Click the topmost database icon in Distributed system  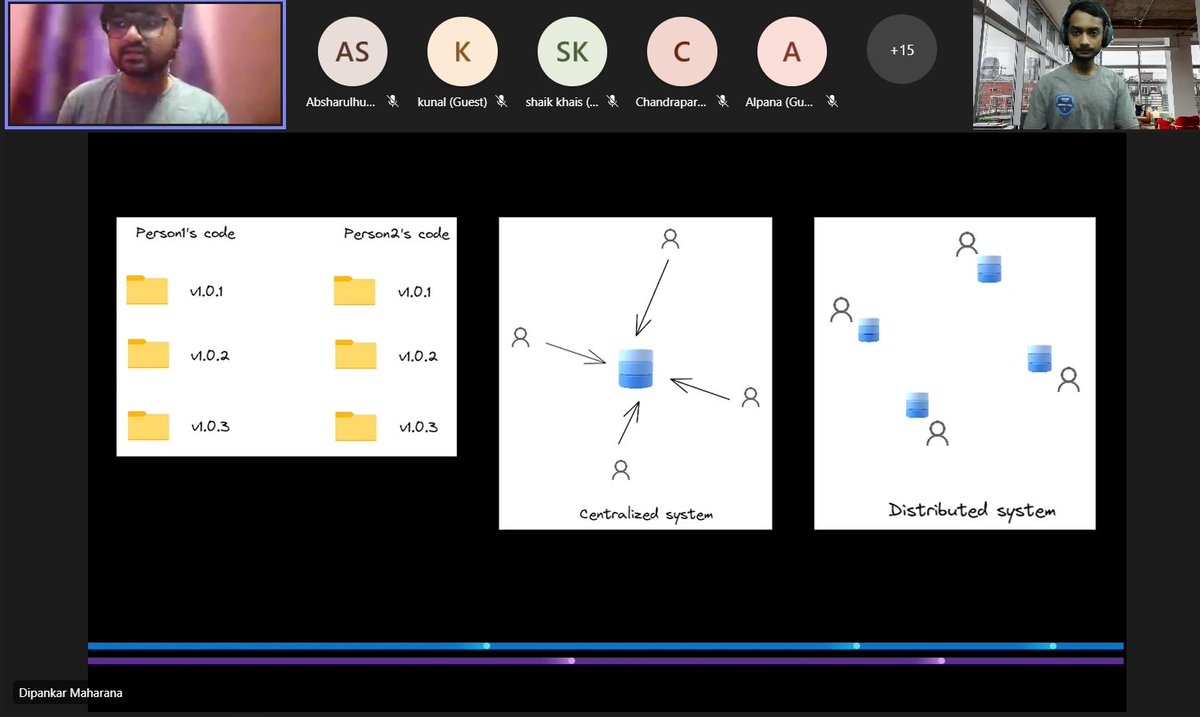[x=990, y=268]
